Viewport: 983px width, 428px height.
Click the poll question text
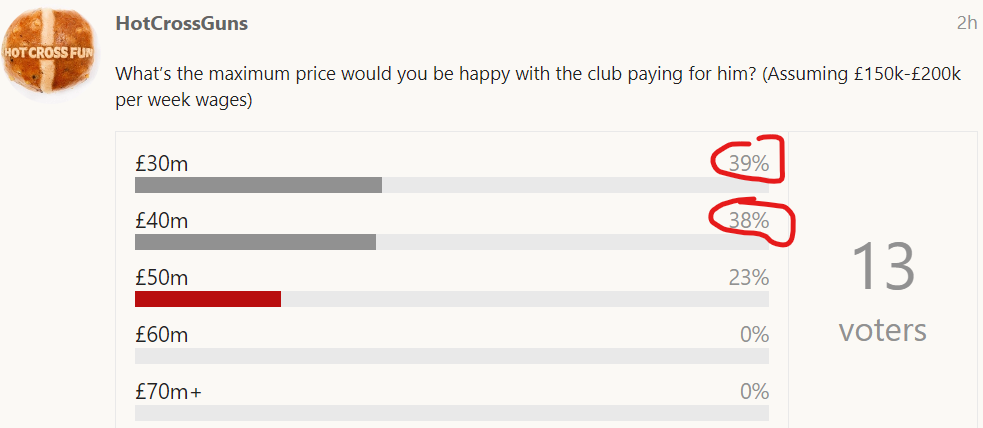538,87
